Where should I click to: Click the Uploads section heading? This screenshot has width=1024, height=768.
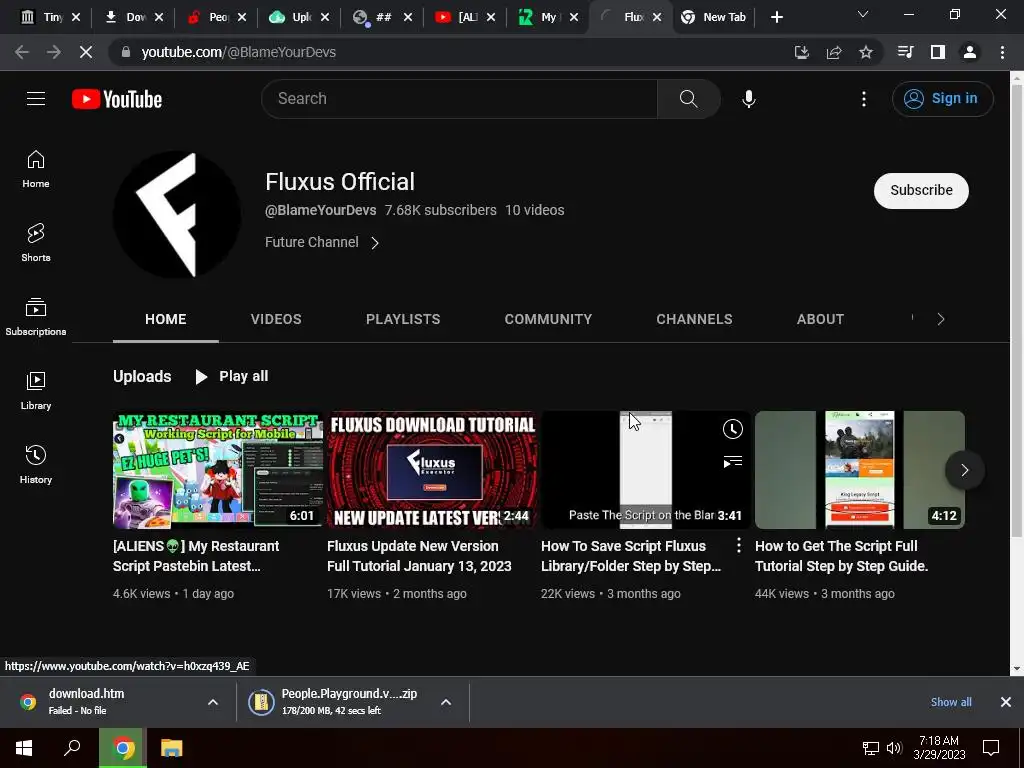[x=142, y=376]
